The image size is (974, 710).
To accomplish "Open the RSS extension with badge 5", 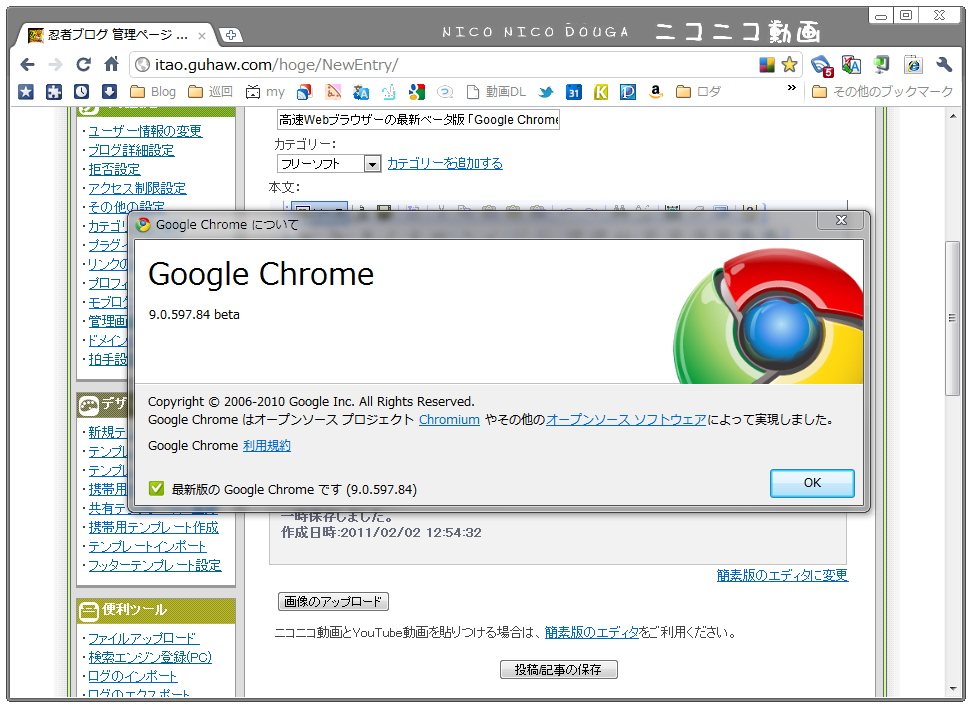I will (821, 65).
